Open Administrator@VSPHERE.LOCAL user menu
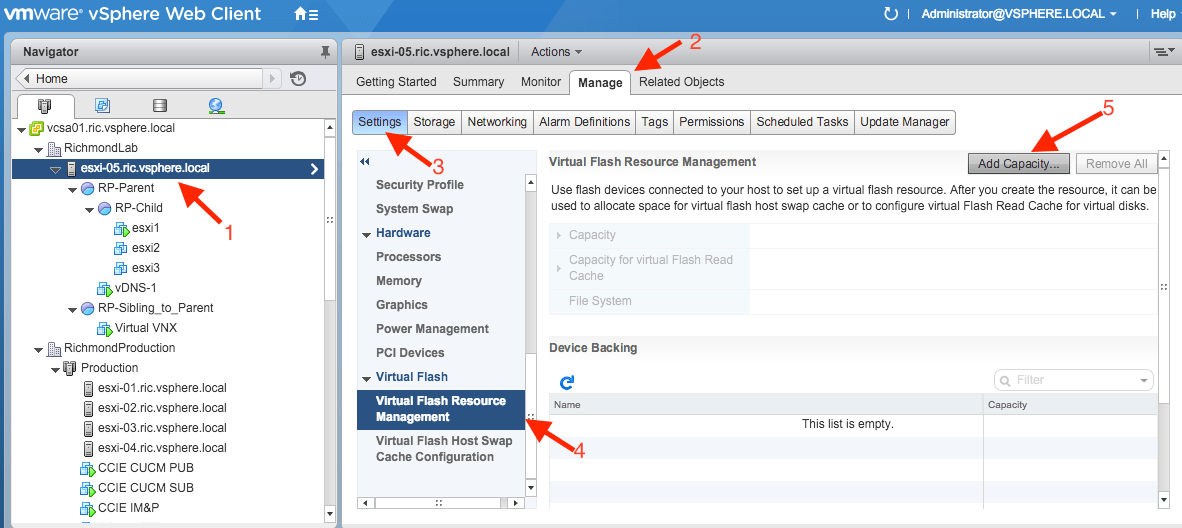Image resolution: width=1182 pixels, height=528 pixels. (1019, 14)
